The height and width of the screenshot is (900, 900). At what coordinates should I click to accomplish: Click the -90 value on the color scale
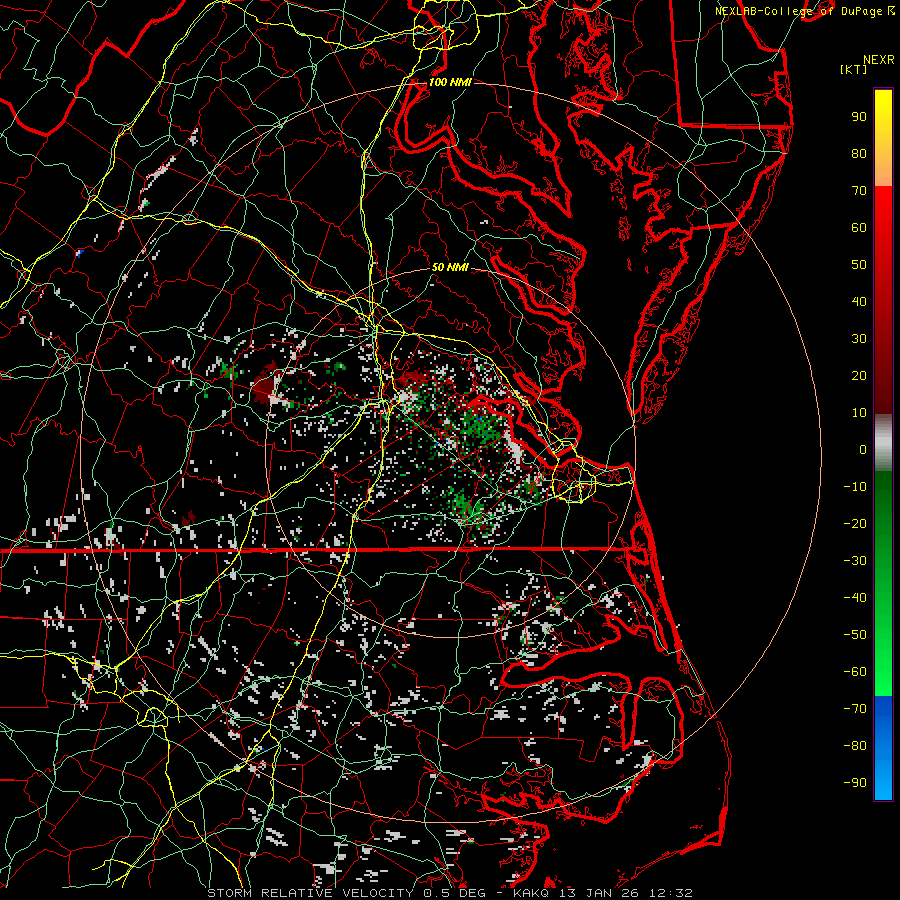click(x=855, y=783)
